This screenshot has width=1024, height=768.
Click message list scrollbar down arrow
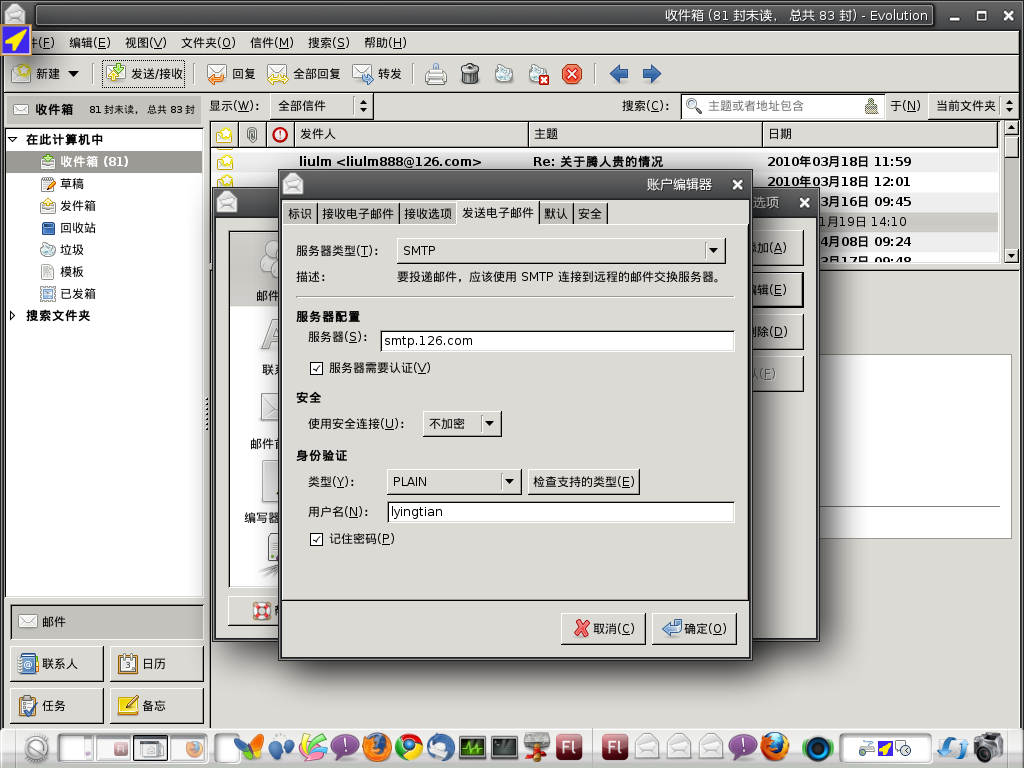[x=1011, y=256]
